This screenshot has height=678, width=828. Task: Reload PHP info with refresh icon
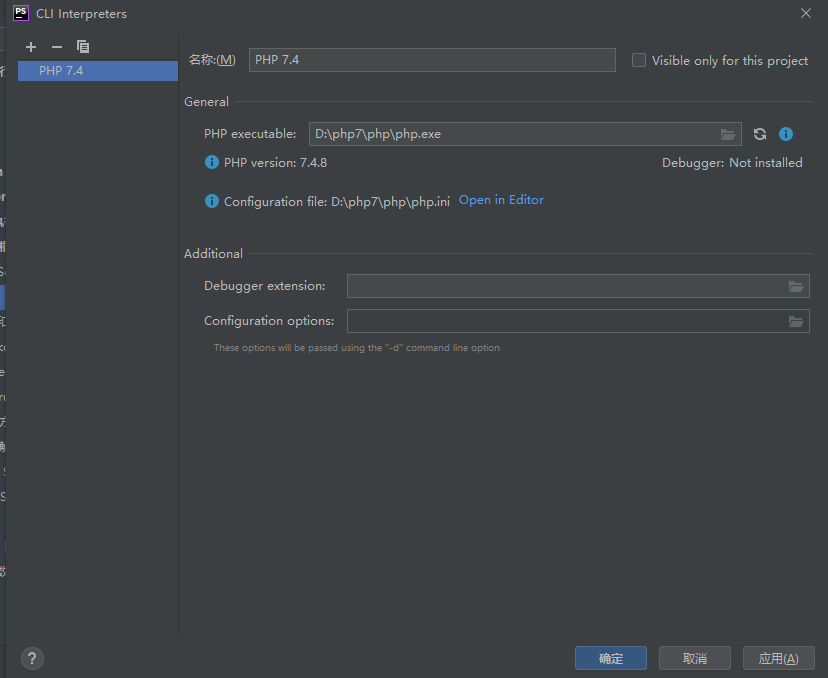(x=760, y=134)
